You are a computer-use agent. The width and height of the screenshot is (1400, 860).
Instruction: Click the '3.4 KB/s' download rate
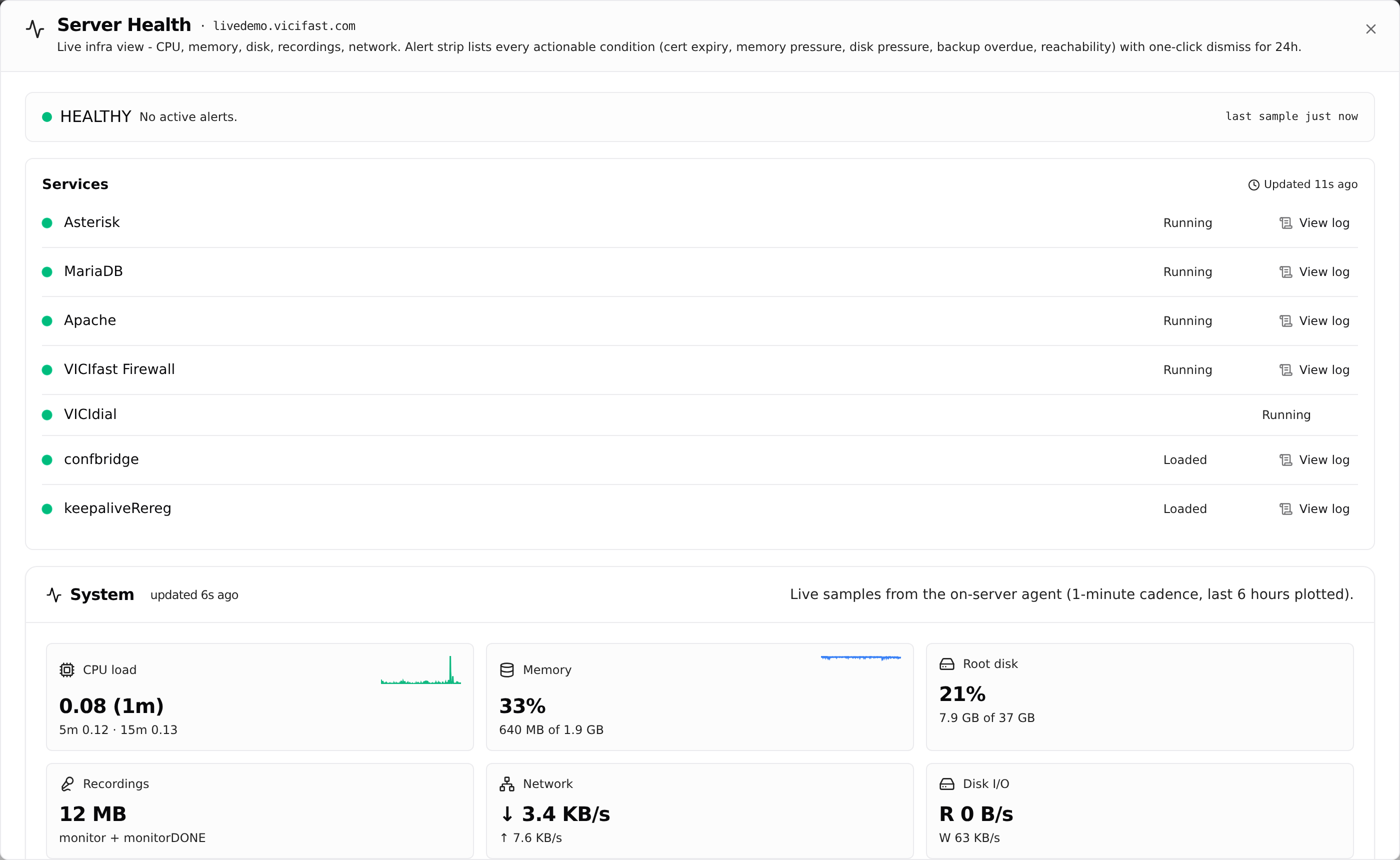(566, 814)
